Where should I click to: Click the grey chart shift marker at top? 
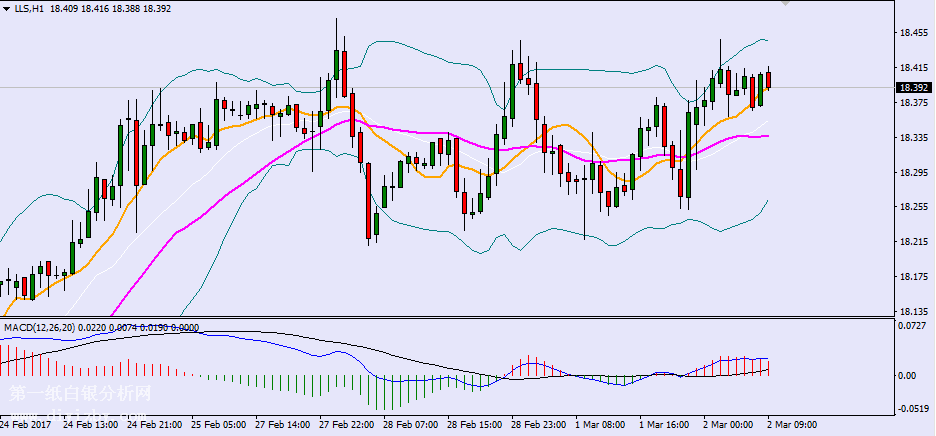786,4
